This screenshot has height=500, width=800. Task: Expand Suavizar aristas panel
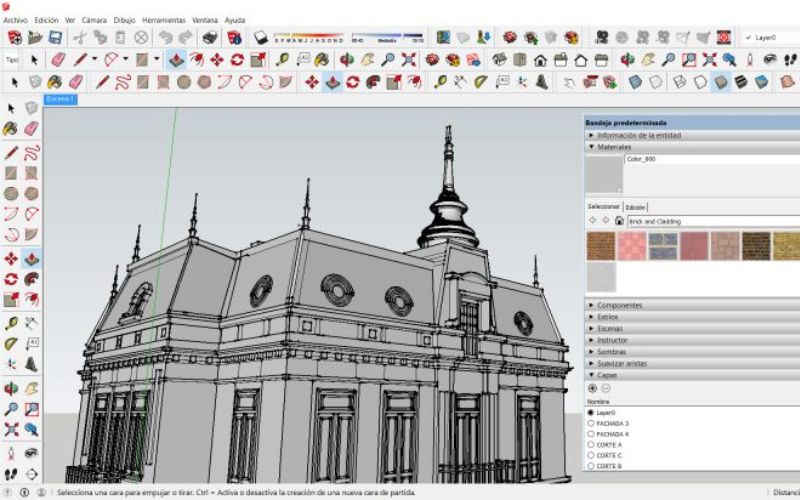coord(692,363)
